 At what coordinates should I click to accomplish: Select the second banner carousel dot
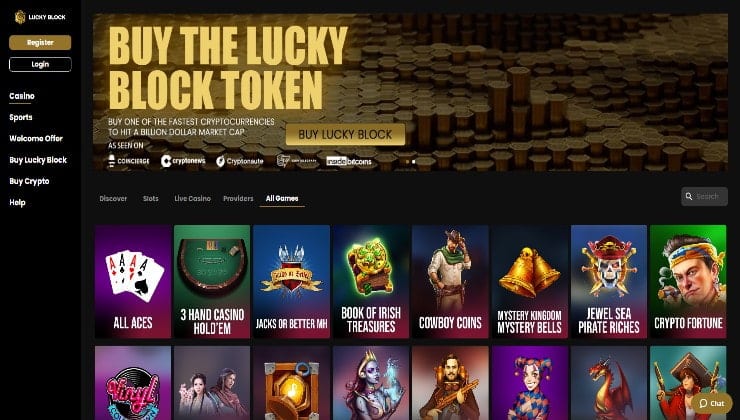(413, 162)
